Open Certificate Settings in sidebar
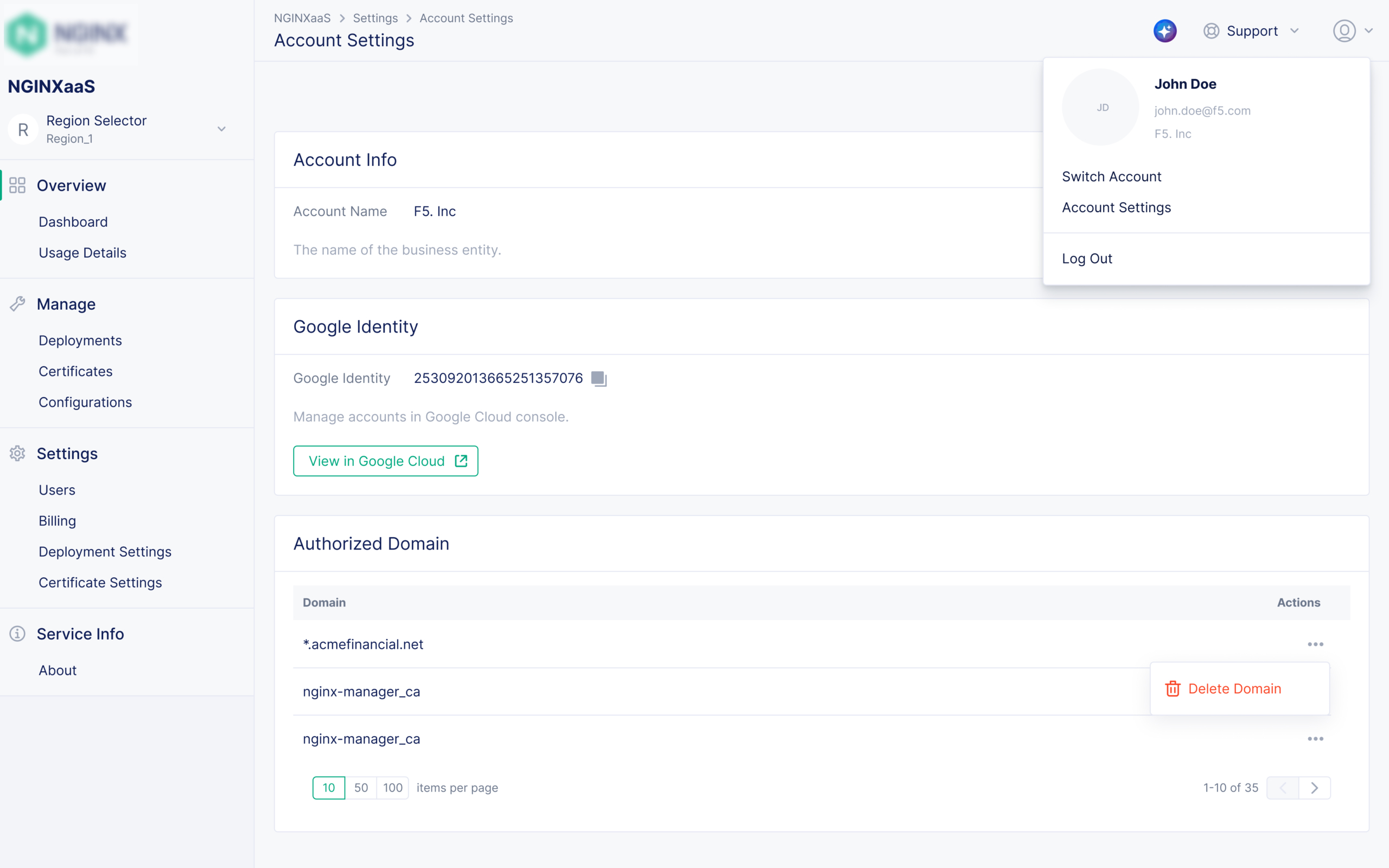 100,583
